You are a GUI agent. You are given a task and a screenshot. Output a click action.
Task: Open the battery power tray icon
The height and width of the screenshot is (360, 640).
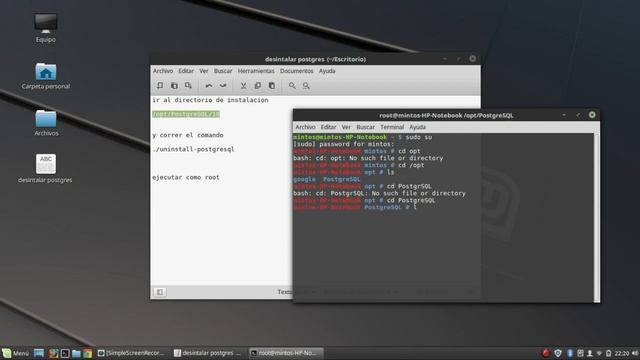click(x=609, y=353)
